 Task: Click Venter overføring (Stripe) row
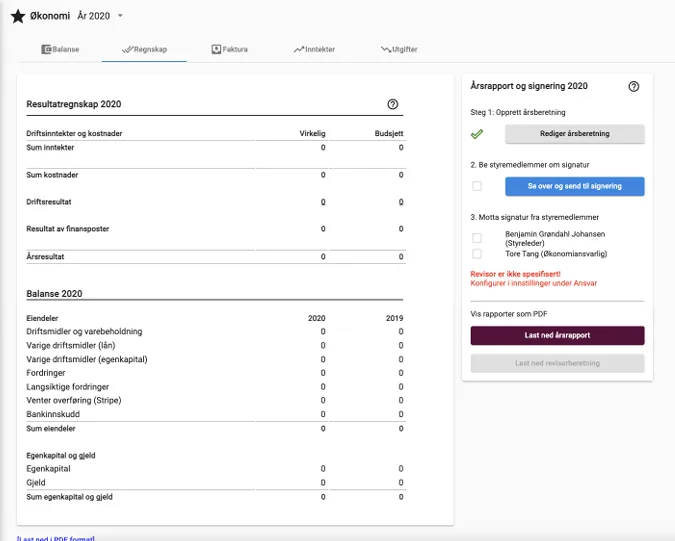click(216, 401)
